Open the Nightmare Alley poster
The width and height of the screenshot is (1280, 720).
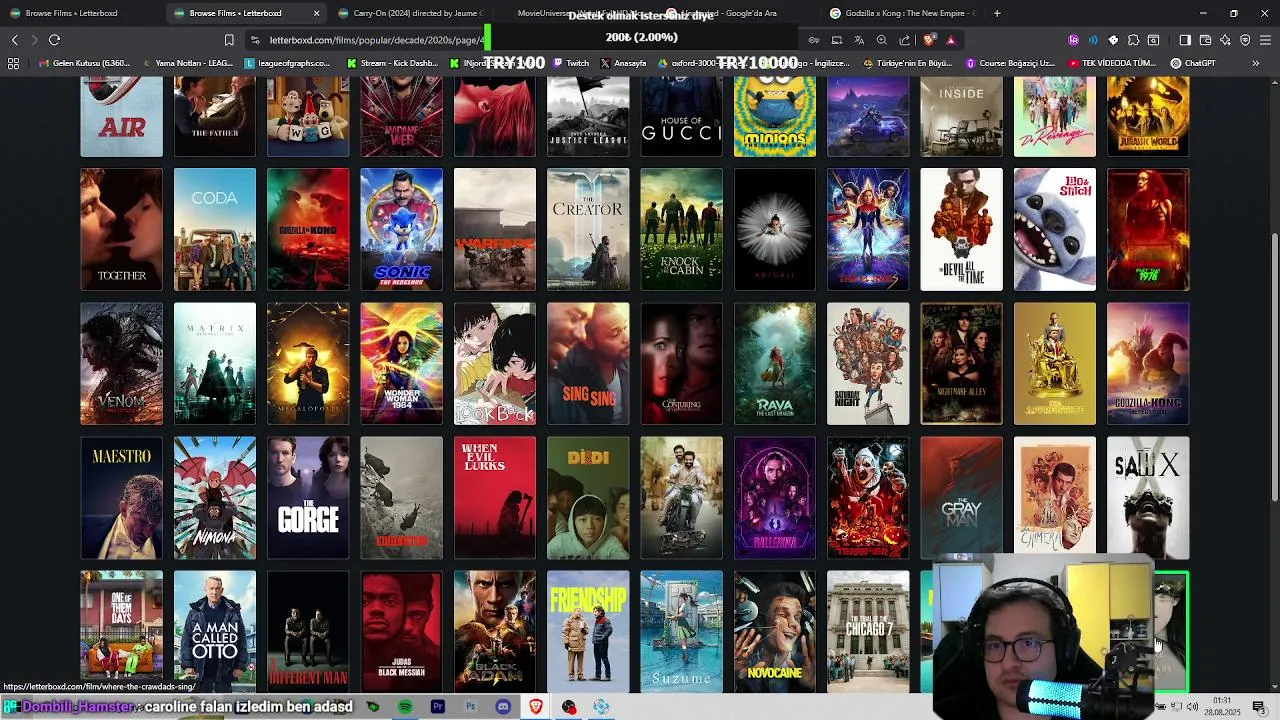click(x=961, y=363)
